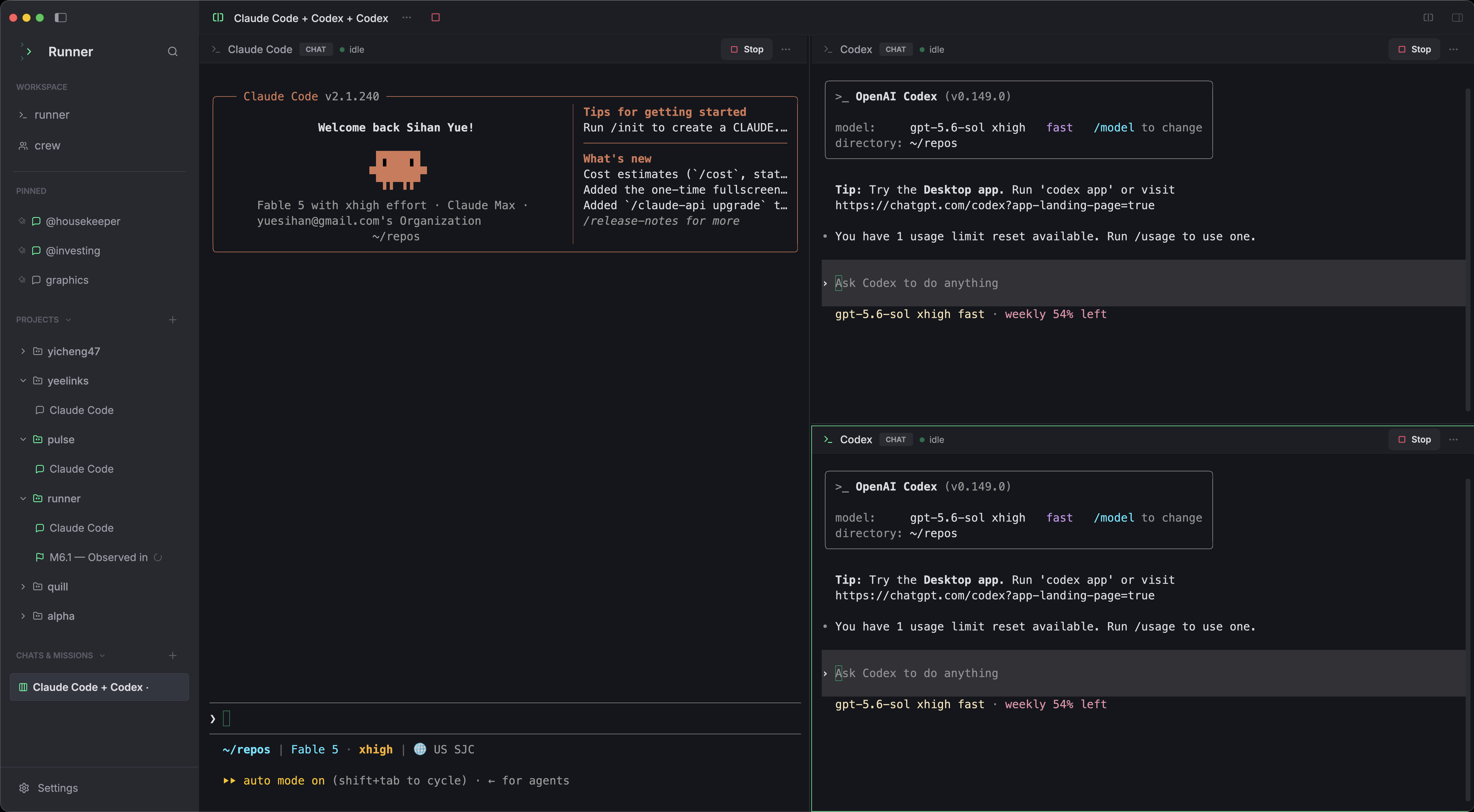Image resolution: width=1474 pixels, height=812 pixels.
Task: Open the search icon beside Runner
Action: pyautogui.click(x=172, y=52)
